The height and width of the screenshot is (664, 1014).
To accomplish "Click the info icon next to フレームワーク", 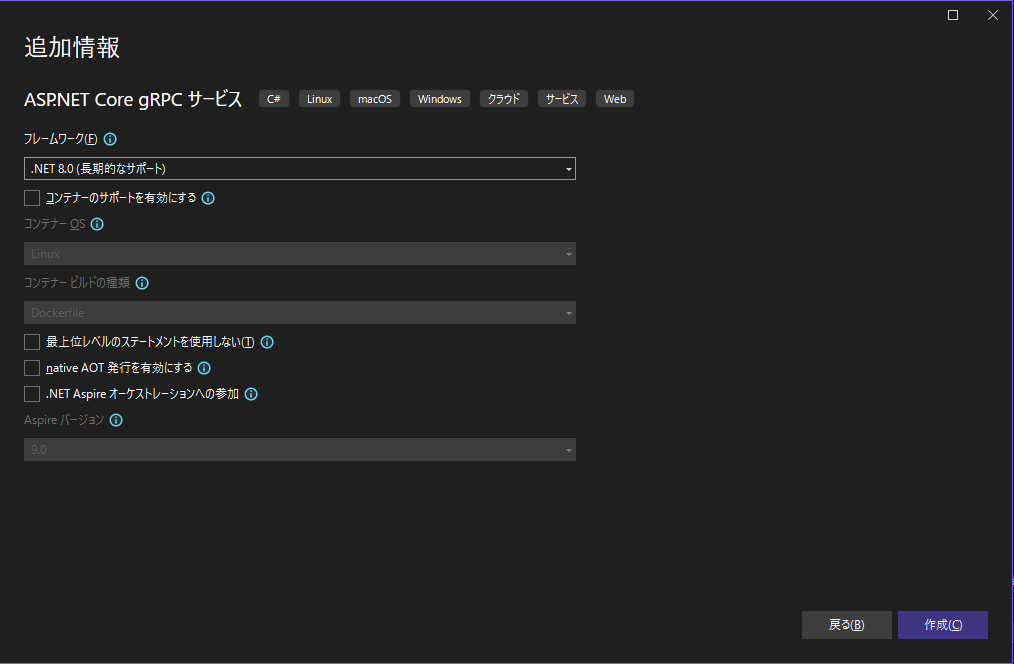I will pyautogui.click(x=110, y=139).
